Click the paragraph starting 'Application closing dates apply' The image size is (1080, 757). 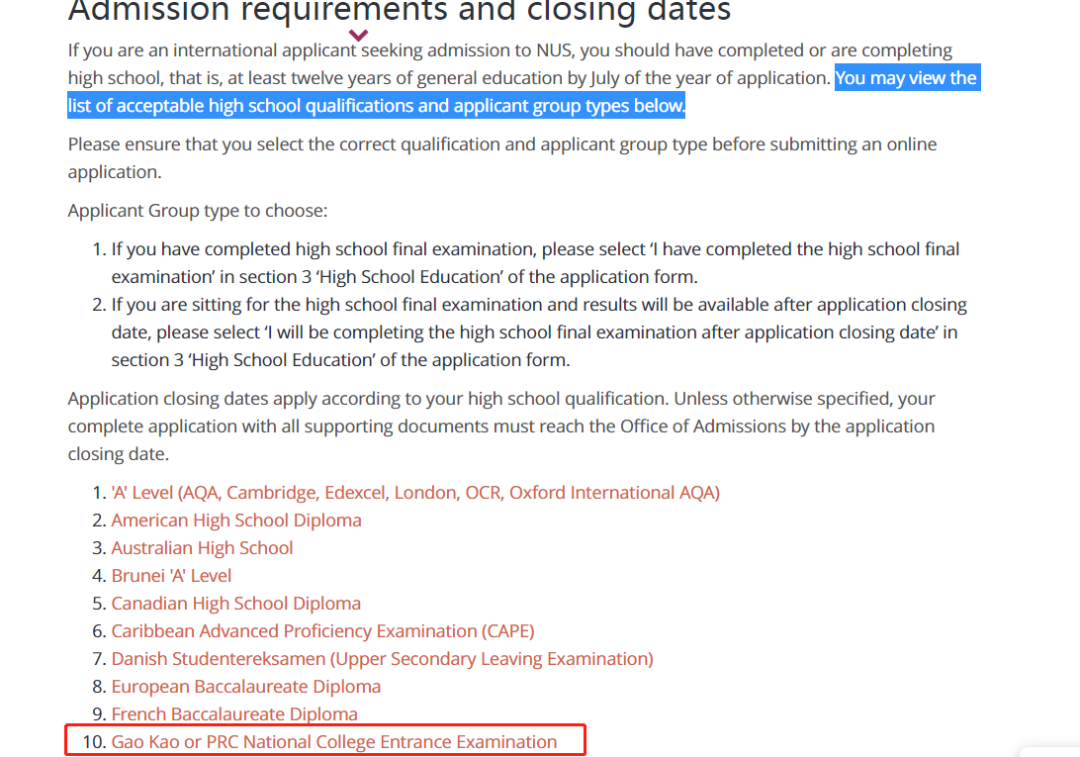tap(501, 426)
